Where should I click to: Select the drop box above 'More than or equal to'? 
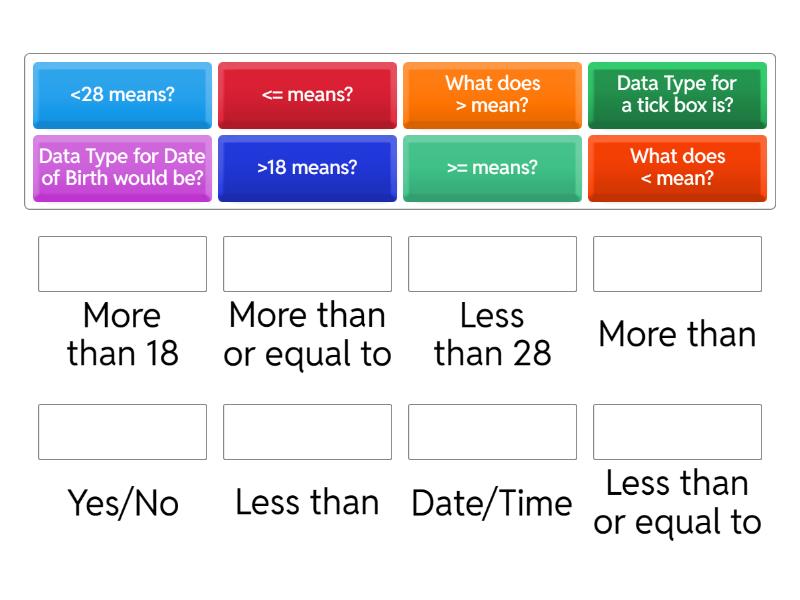(307, 264)
